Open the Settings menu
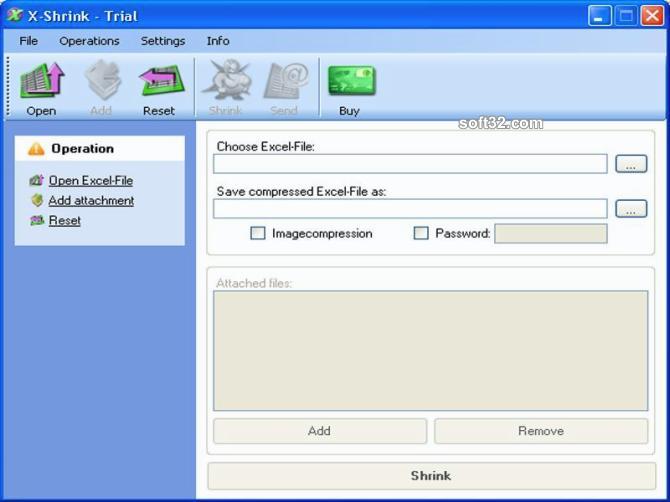670x502 pixels. (163, 41)
